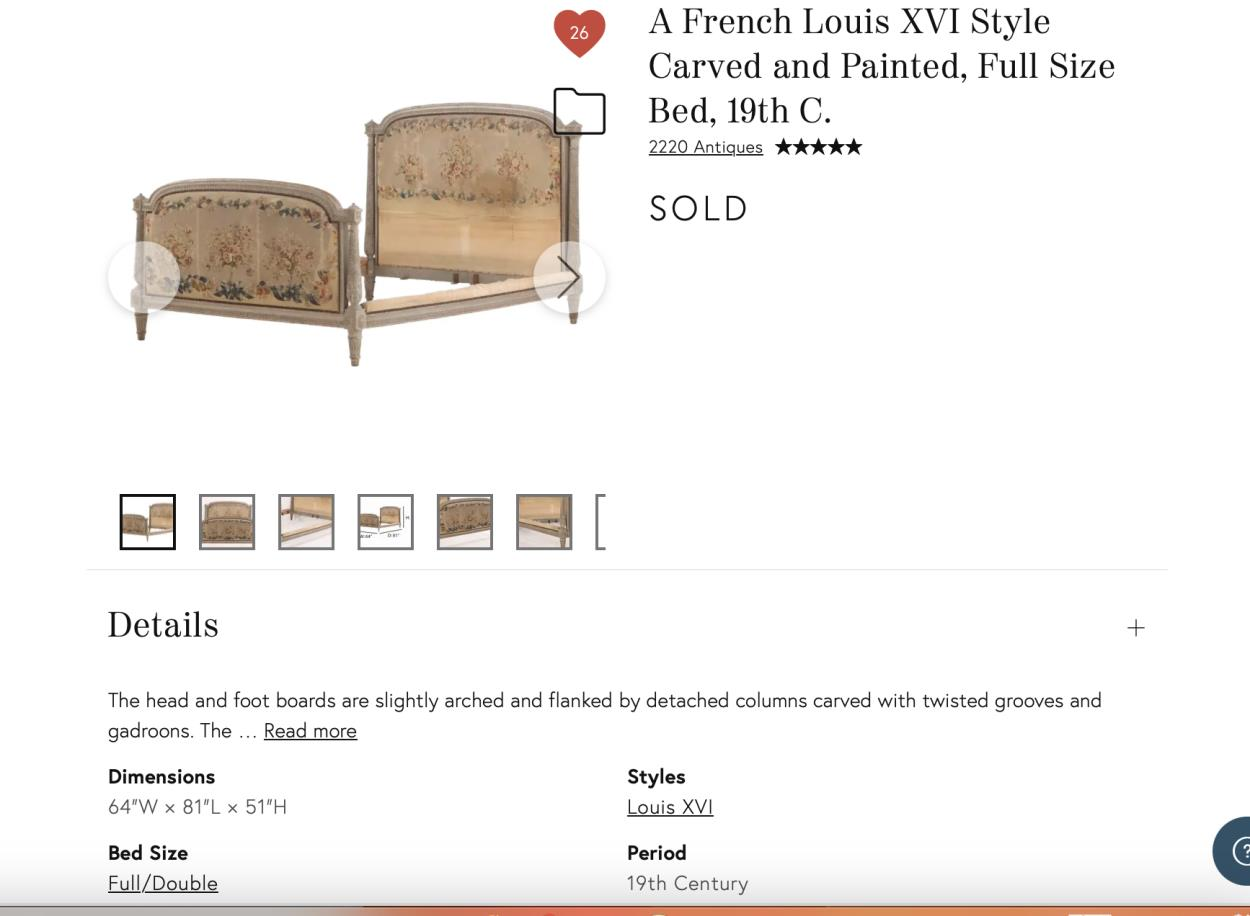The height and width of the screenshot is (916, 1250).
Task: Open the 2220 Antiques seller link
Action: pyautogui.click(x=705, y=147)
